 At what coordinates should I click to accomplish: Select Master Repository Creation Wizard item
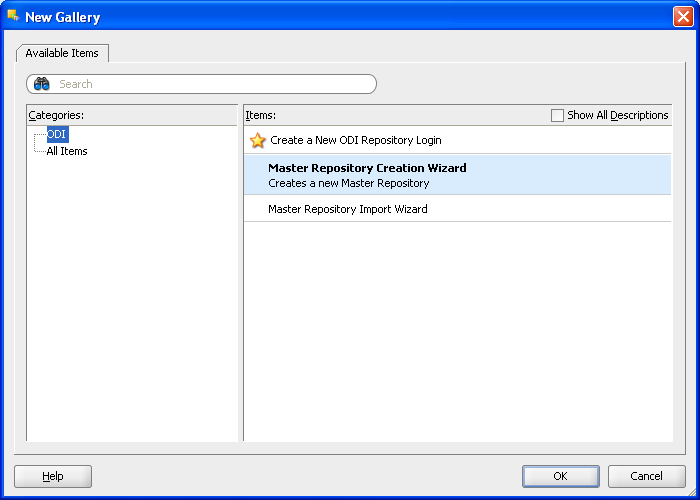coord(367,168)
